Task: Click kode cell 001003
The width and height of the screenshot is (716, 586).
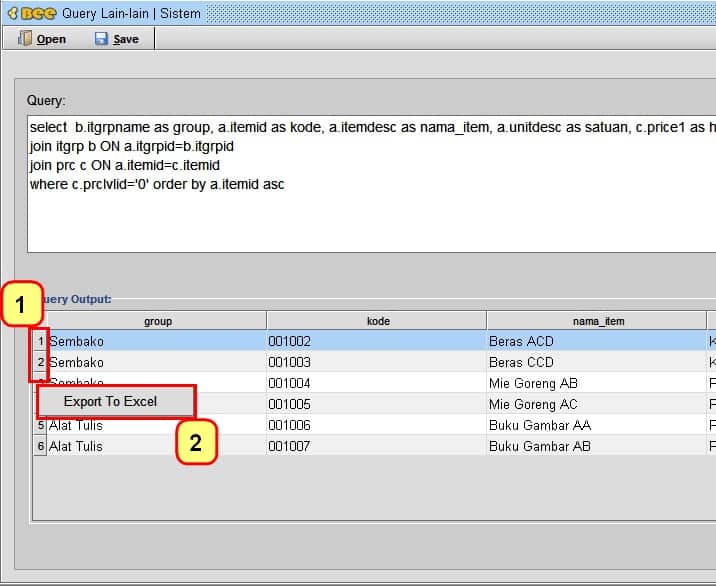Action: [377, 362]
